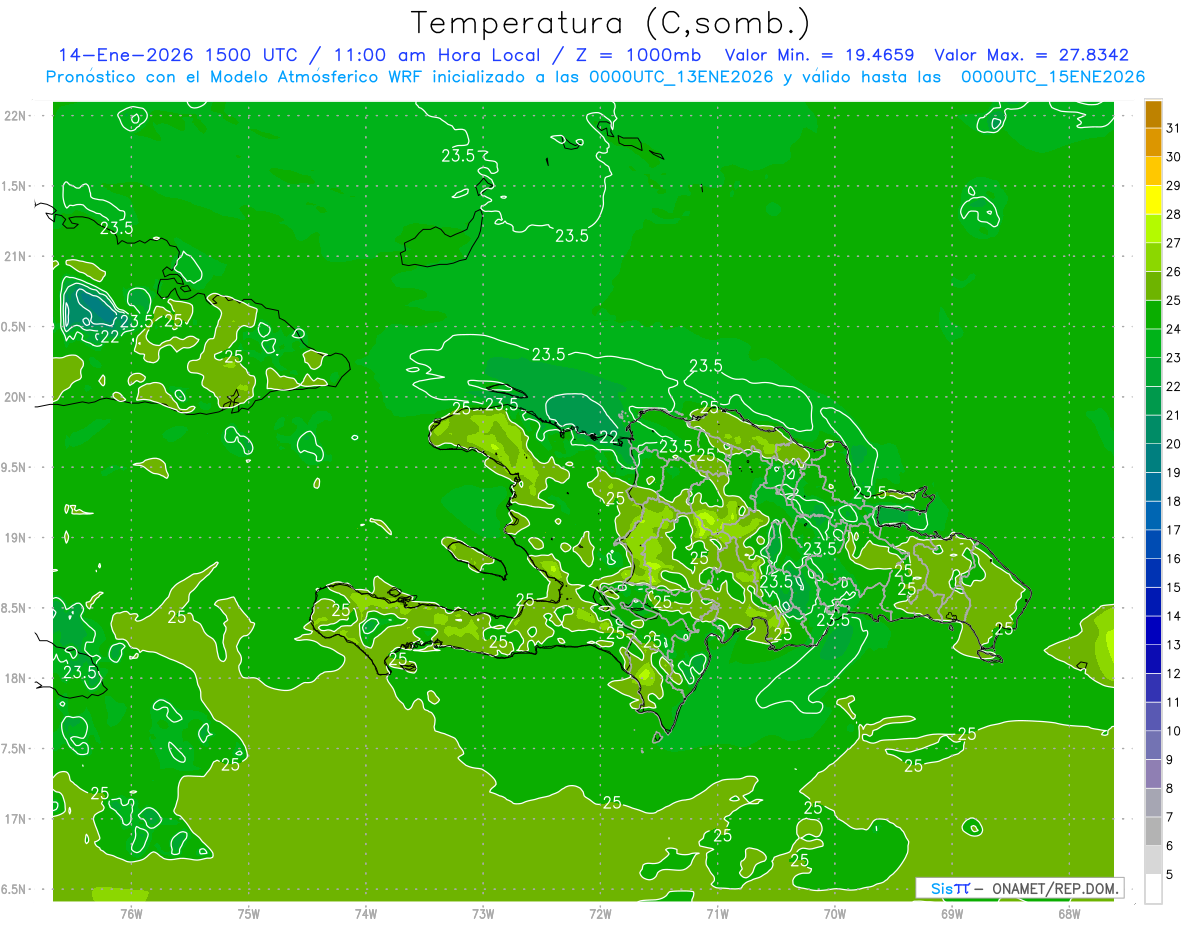The height and width of the screenshot is (927, 1200).
Task: Click the 73W longitude axis label
Action: (x=483, y=913)
